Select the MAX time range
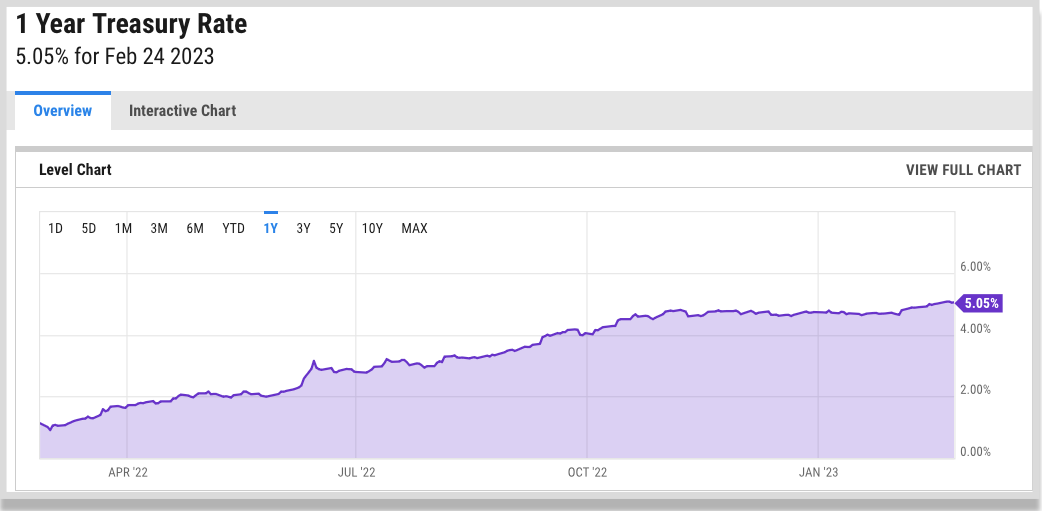This screenshot has height=511, width=1042. pos(415,229)
